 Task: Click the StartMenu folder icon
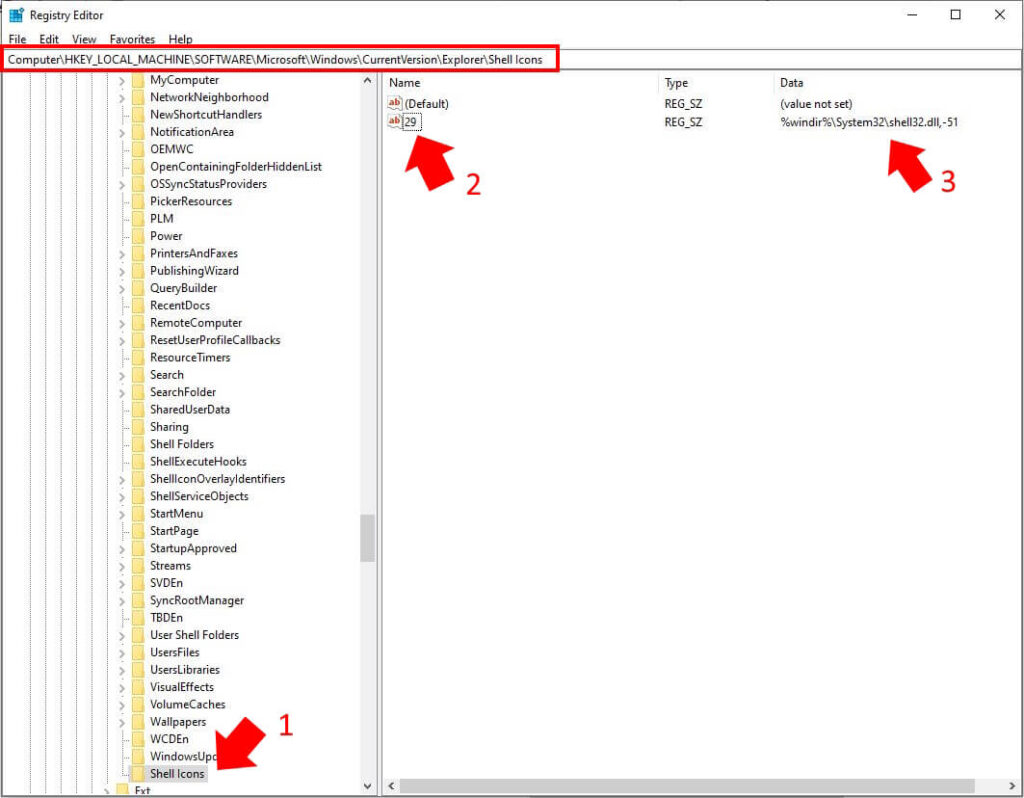[138, 513]
